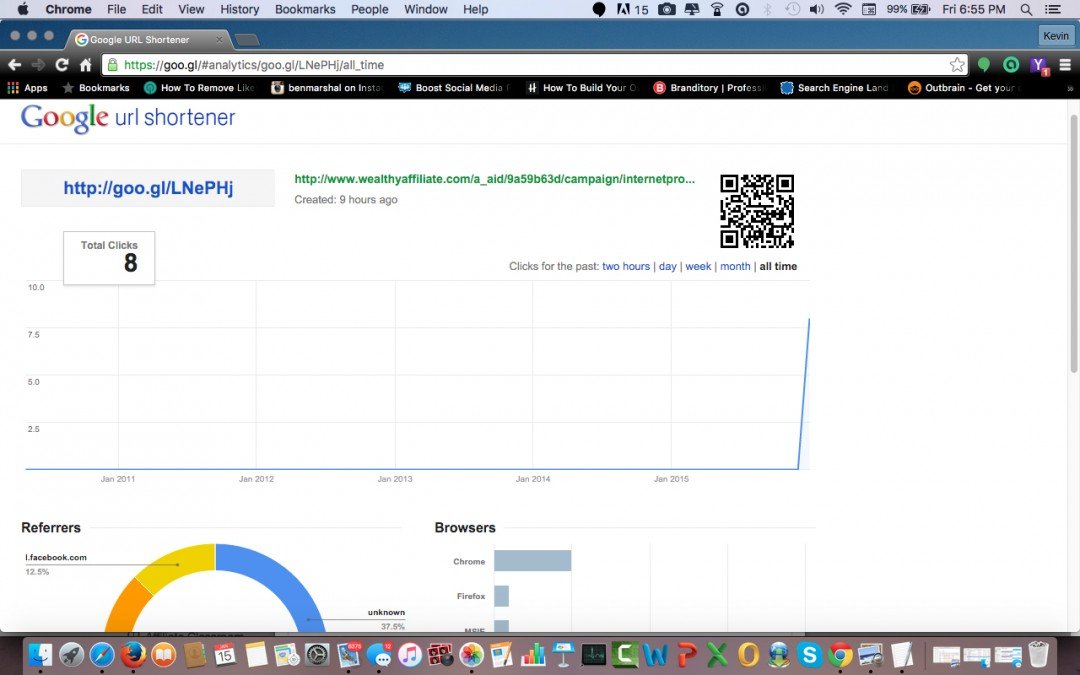Select the Google URL Shortener tab
The width and height of the screenshot is (1080, 675).
148,39
